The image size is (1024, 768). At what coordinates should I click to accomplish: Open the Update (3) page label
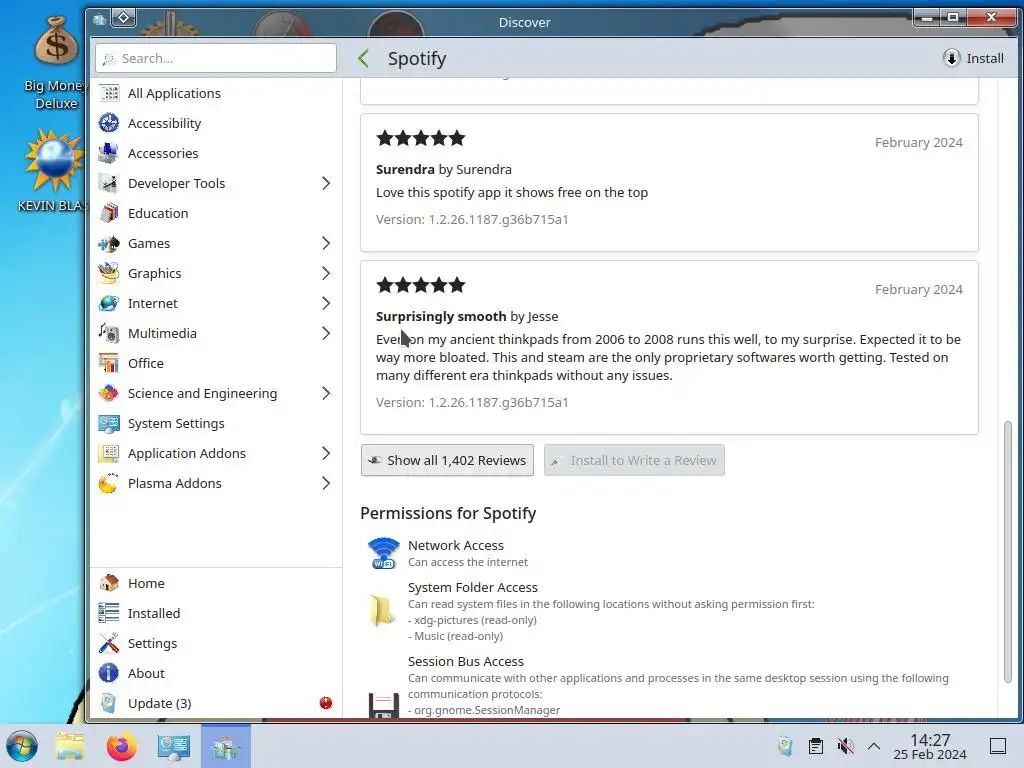(159, 703)
